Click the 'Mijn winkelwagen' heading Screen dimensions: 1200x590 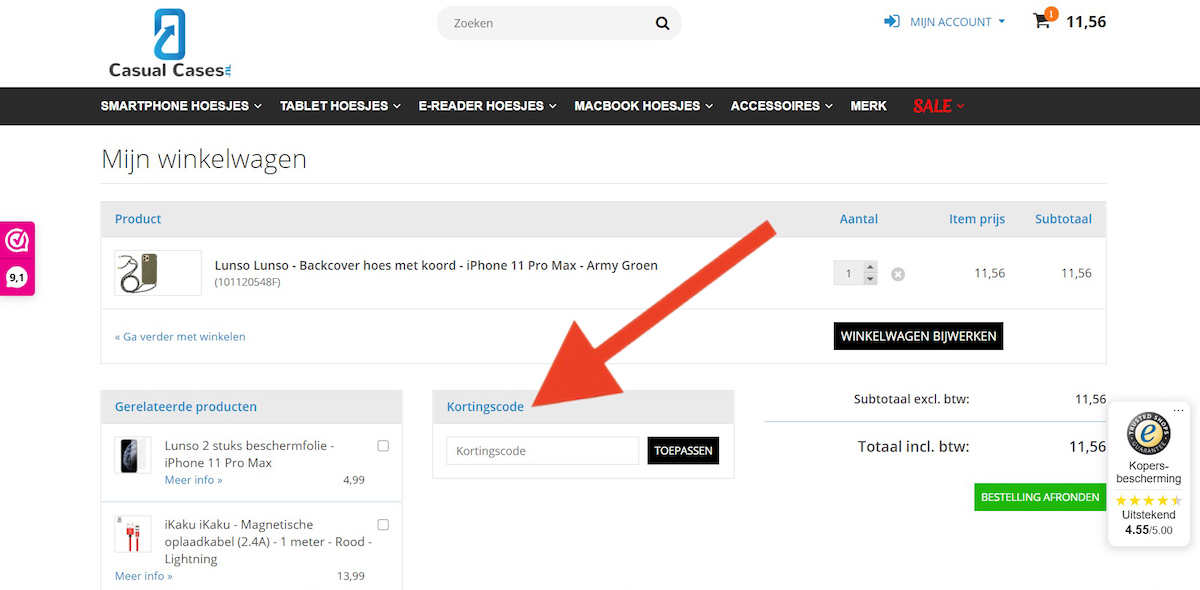tap(204, 159)
